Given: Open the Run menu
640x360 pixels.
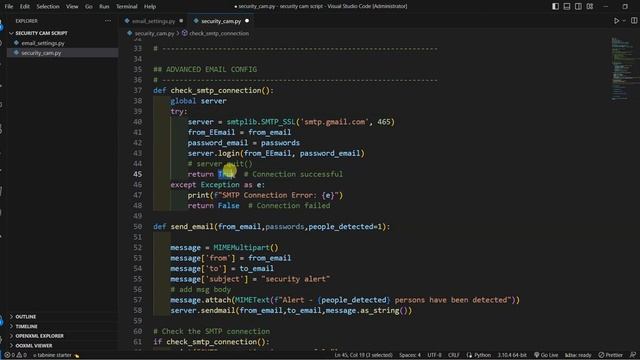Looking at the screenshot, I should point(104,6).
